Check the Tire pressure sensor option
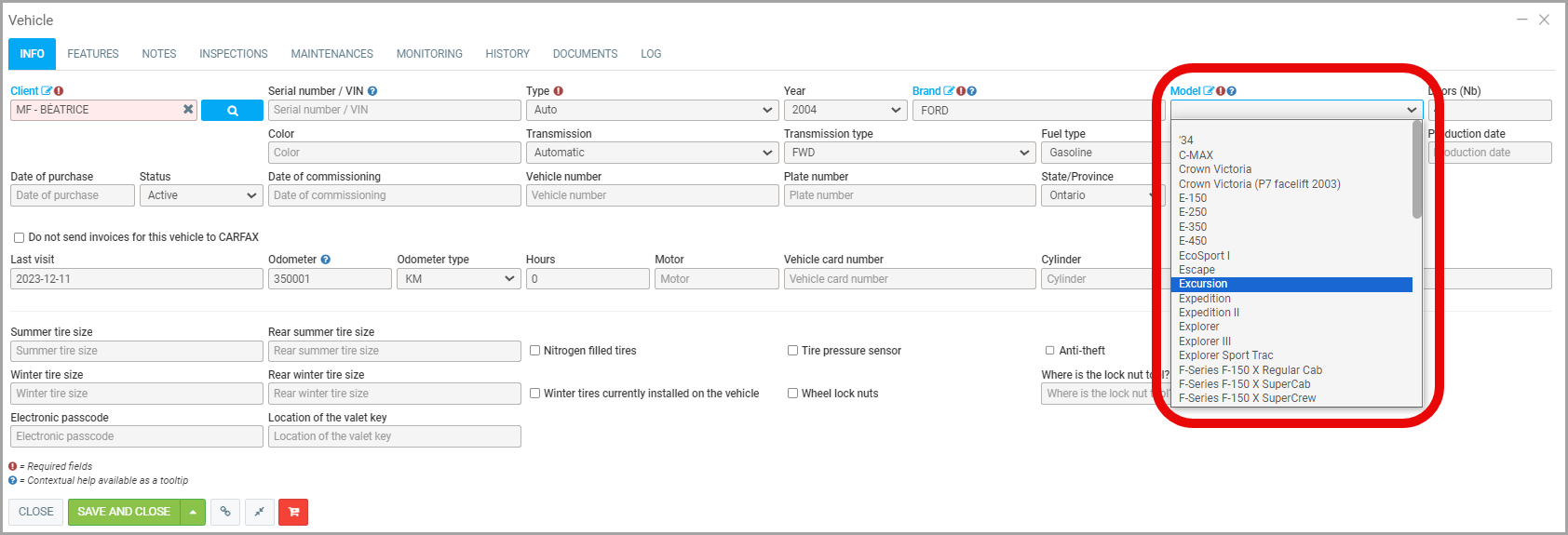The width and height of the screenshot is (1568, 535). 793,351
